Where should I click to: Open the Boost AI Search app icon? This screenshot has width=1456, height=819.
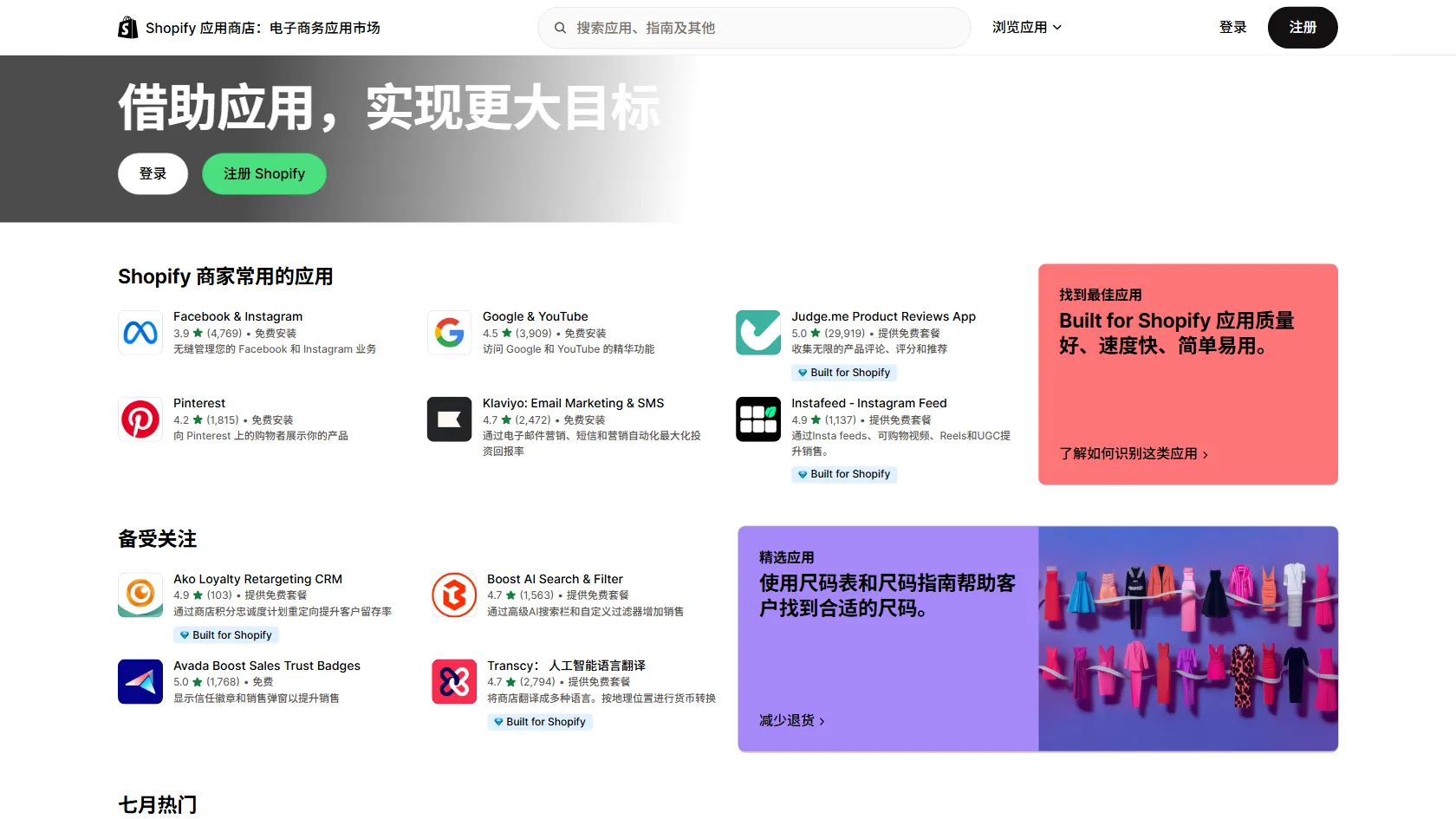coord(454,595)
